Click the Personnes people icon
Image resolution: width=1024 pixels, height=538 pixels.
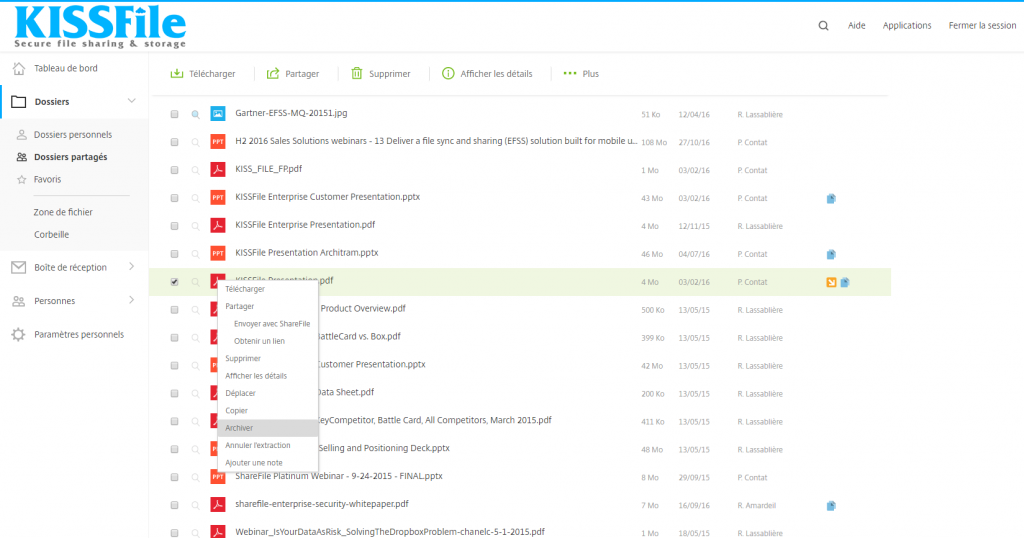coord(19,301)
